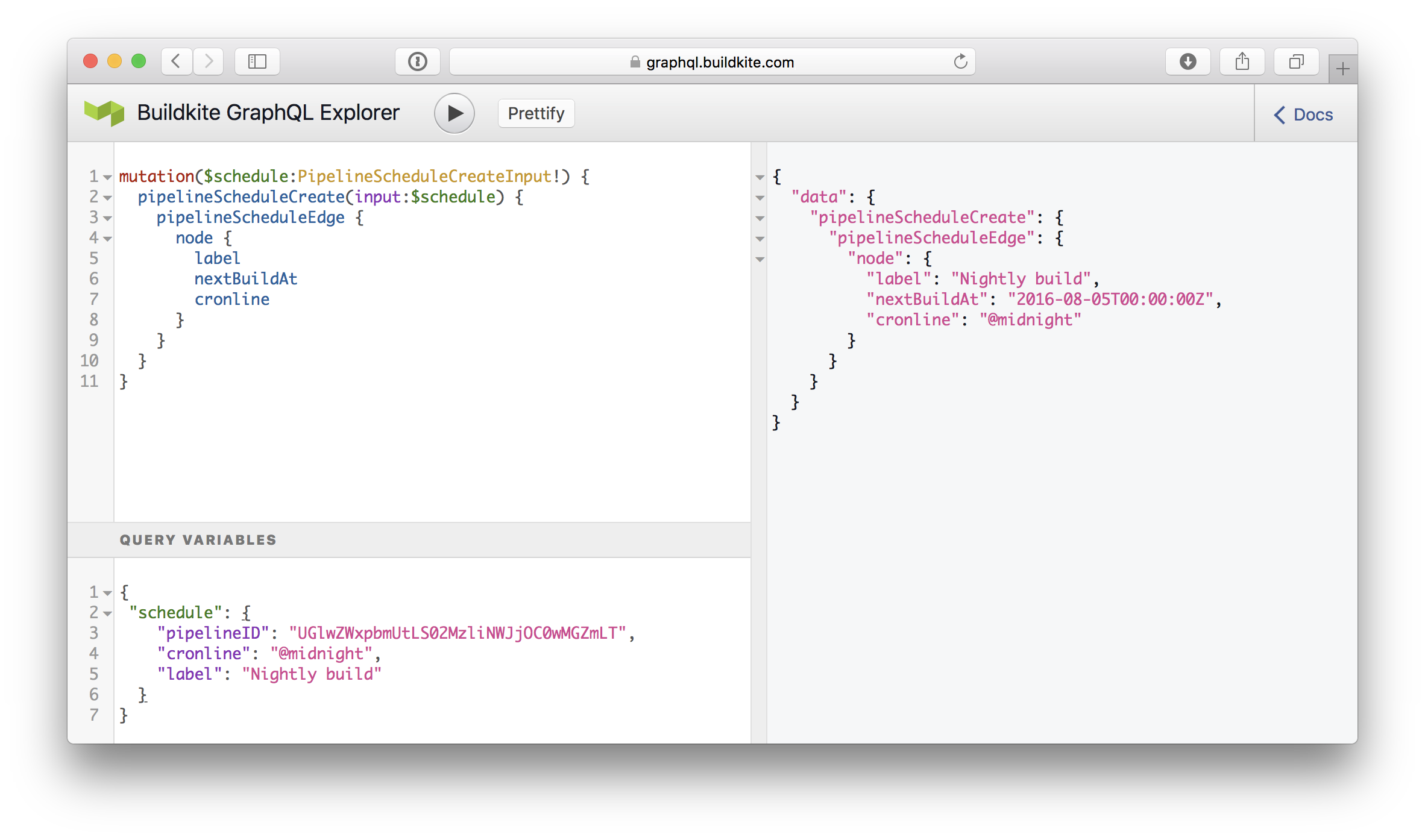The image size is (1425, 840).
Task: Open a new tab
Action: point(1343,69)
